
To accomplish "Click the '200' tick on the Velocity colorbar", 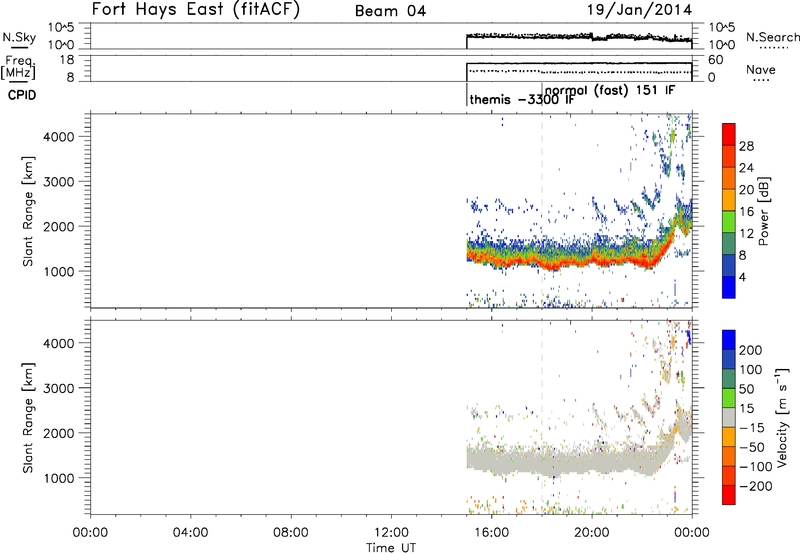I will pyautogui.click(x=751, y=350).
